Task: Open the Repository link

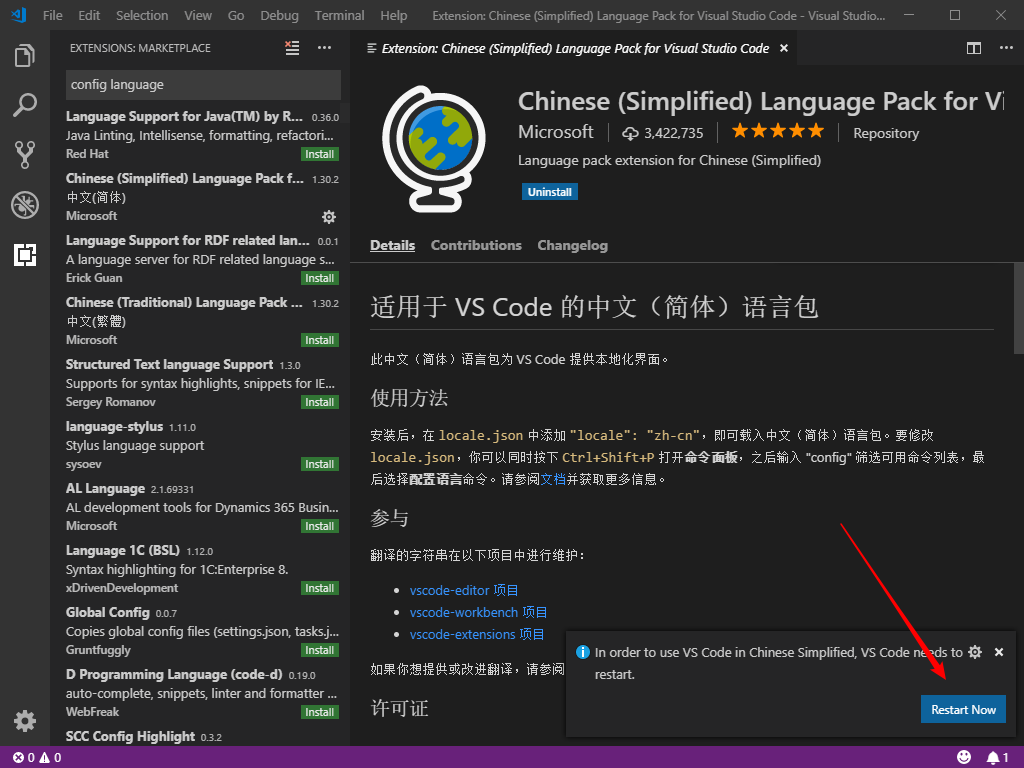Action: (x=886, y=133)
